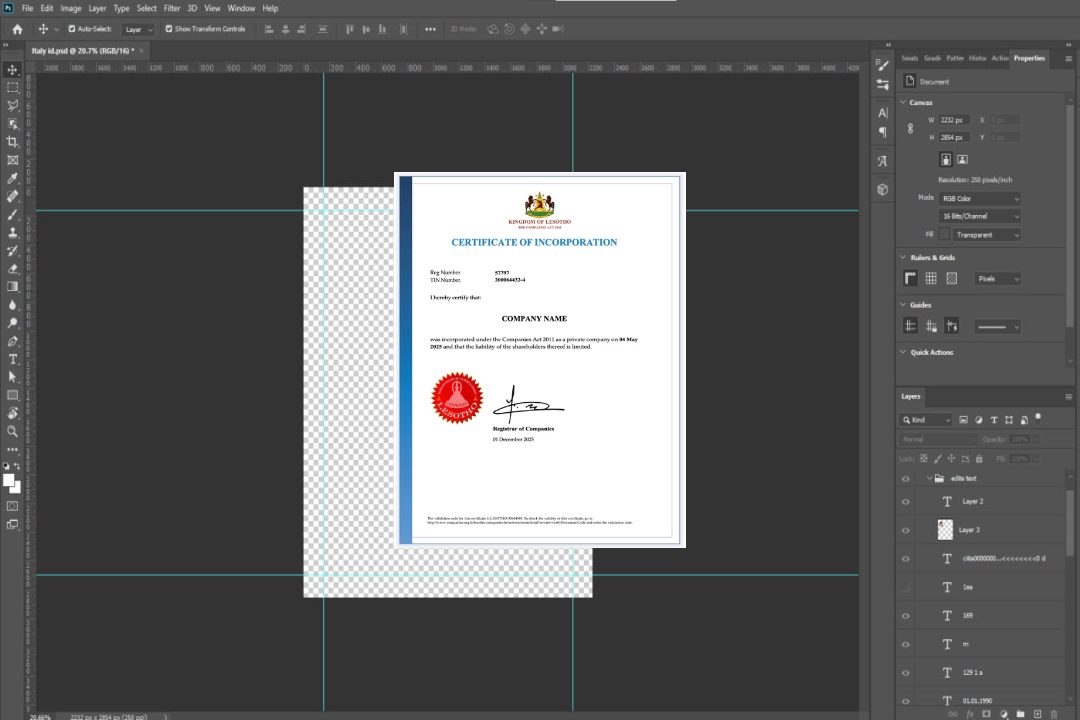
Task: Select the Rectangle shape tool
Action: pyautogui.click(x=12, y=395)
